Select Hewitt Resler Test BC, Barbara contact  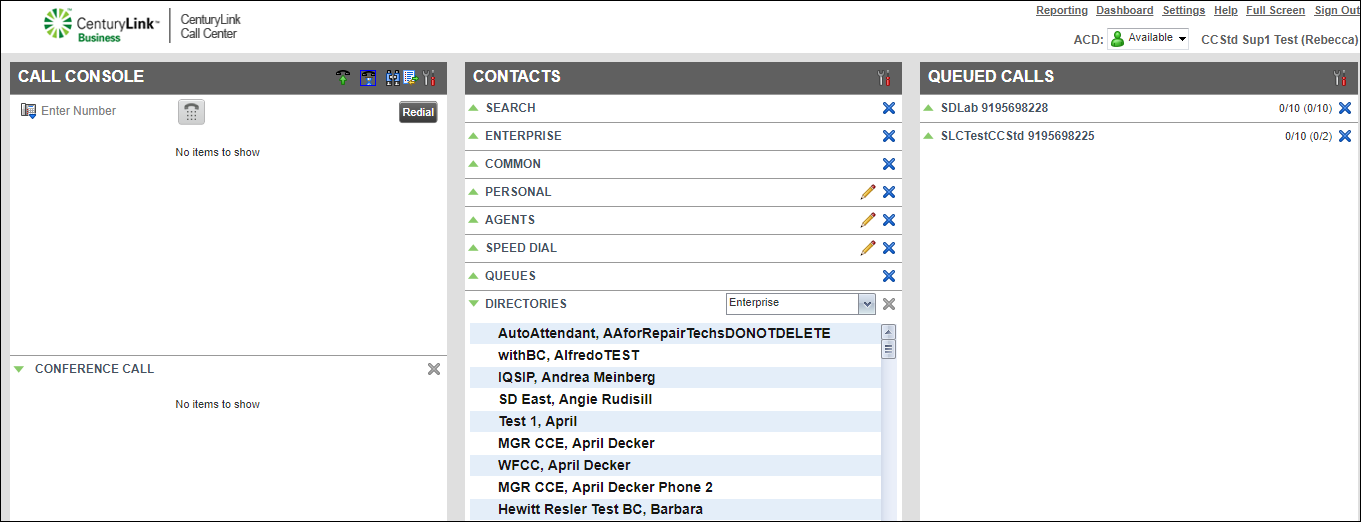(x=675, y=509)
